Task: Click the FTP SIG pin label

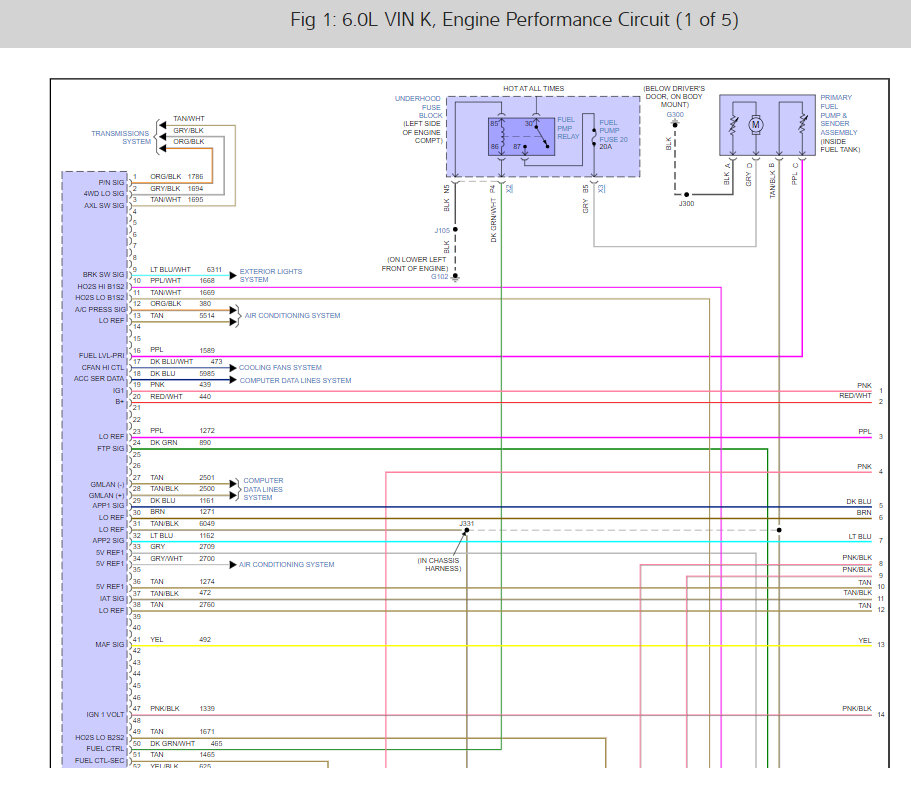Action: 110,449
